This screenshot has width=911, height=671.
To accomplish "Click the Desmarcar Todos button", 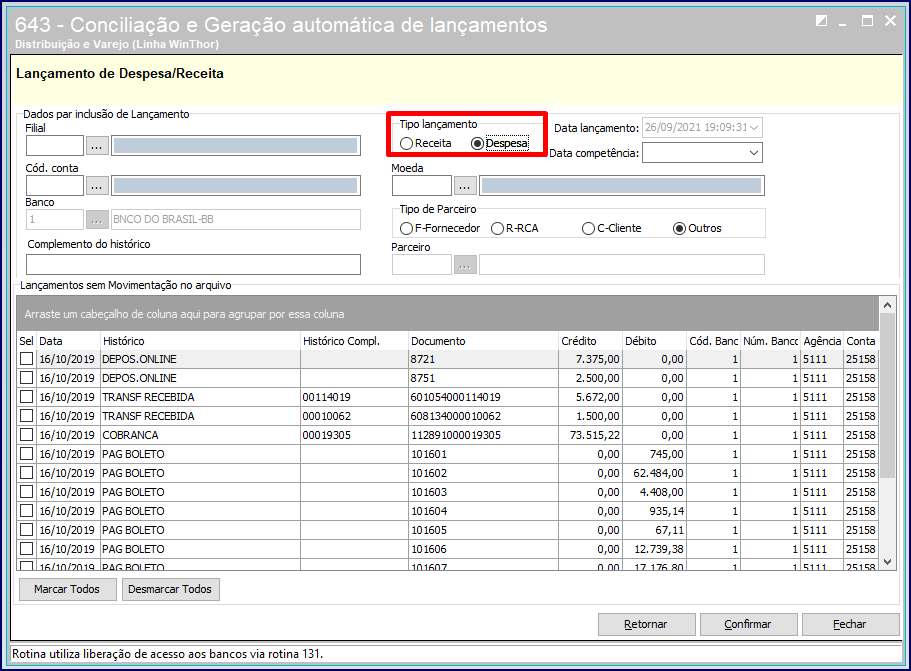I will click(170, 589).
